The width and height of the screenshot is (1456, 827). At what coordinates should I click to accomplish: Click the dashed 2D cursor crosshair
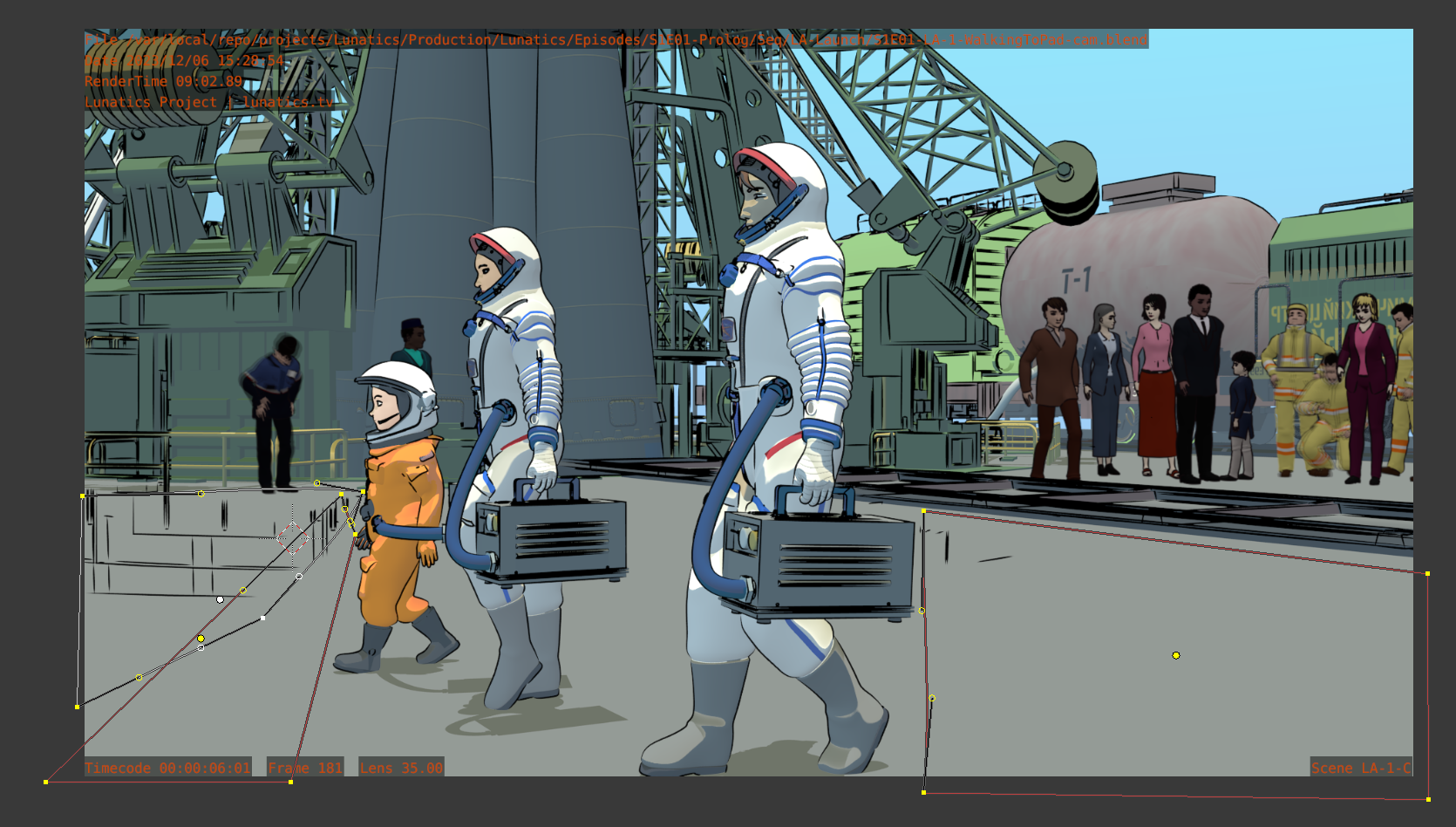coord(292,534)
